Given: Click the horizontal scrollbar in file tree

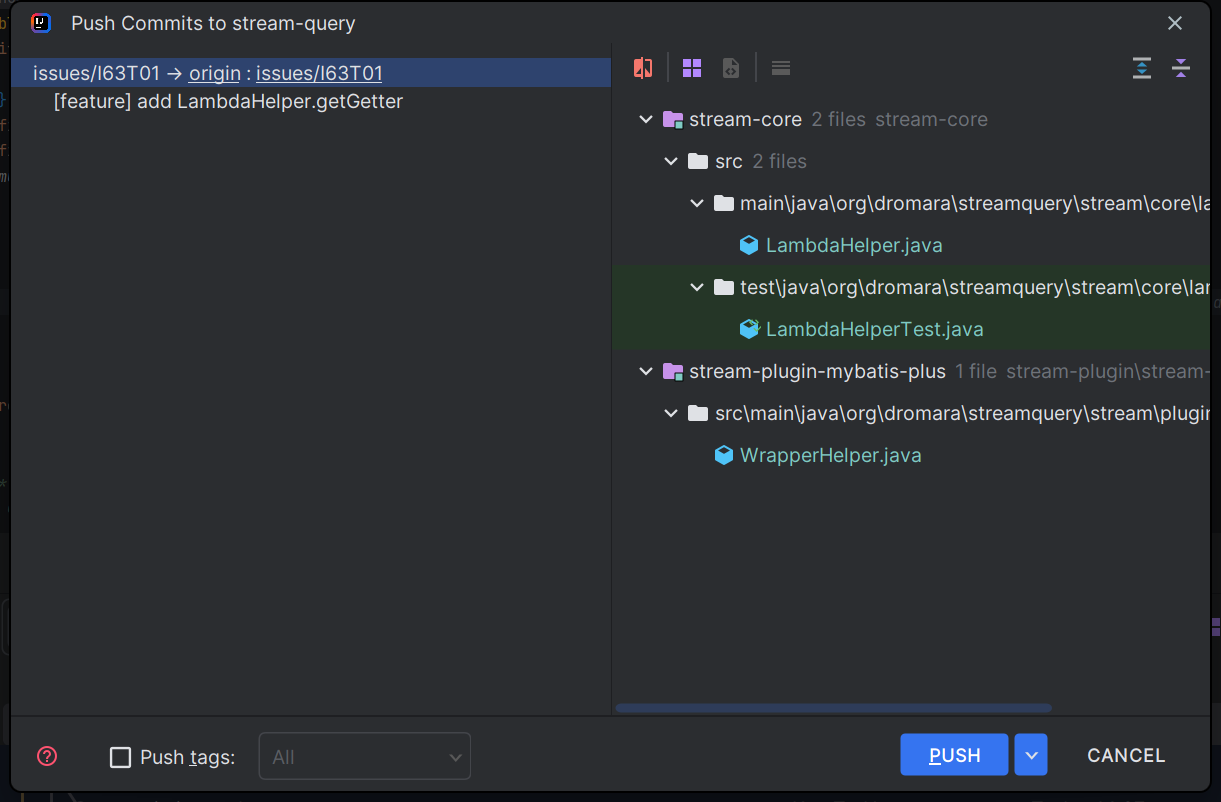Looking at the screenshot, I should [833, 708].
